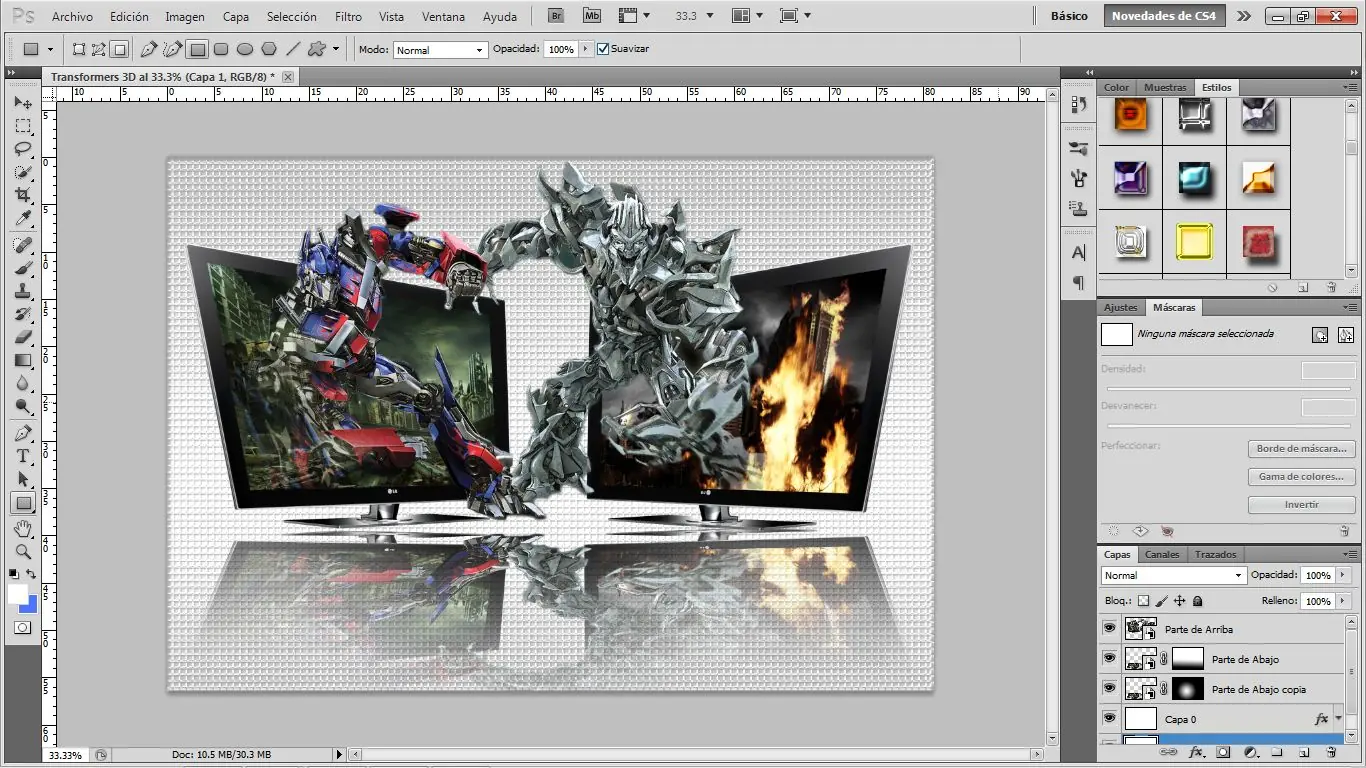Hide the Parte de Arriba layer

click(1109, 628)
